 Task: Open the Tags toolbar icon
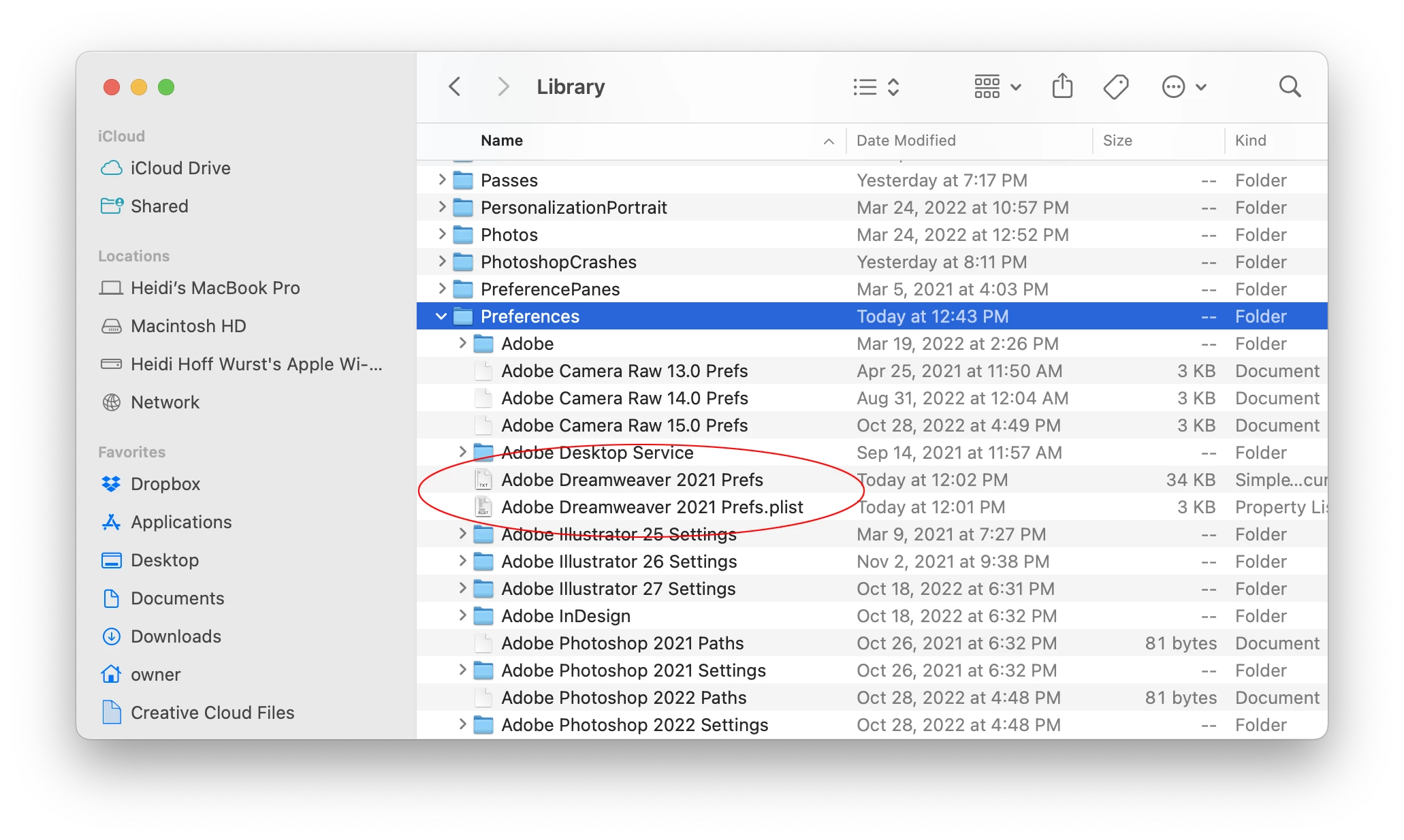coord(1115,86)
